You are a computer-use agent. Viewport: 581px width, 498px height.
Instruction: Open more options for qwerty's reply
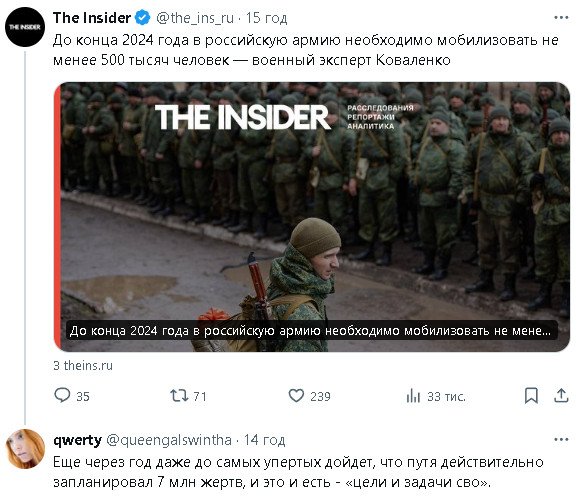pyautogui.click(x=561, y=440)
